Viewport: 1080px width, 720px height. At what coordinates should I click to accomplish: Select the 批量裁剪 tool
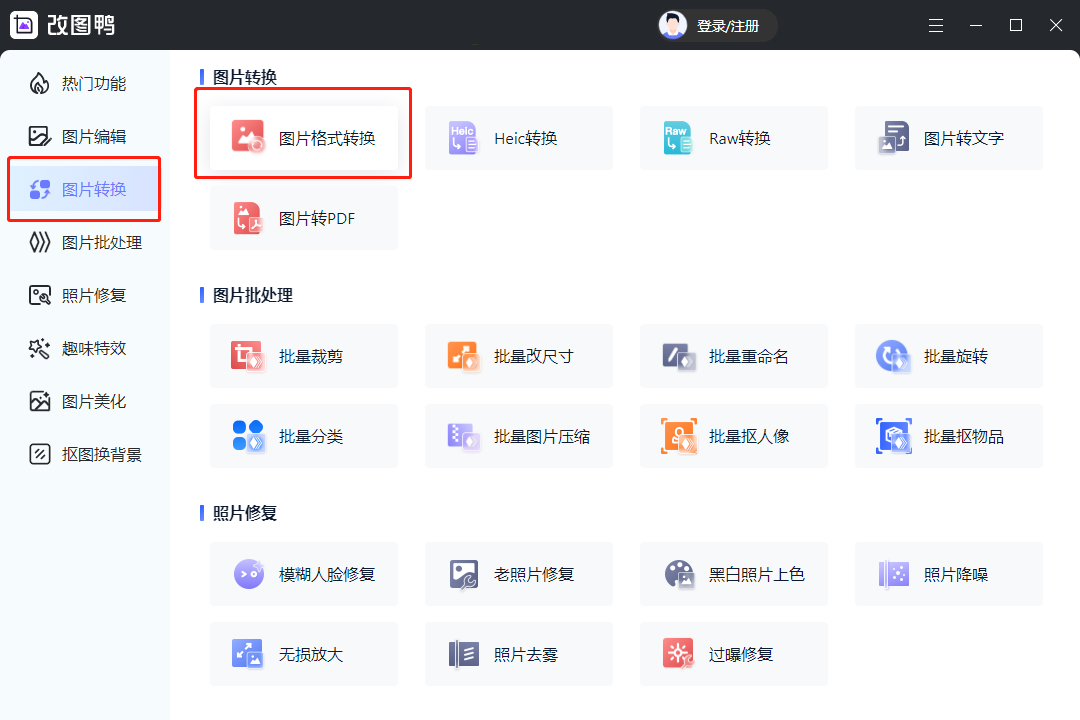pyautogui.click(x=303, y=356)
